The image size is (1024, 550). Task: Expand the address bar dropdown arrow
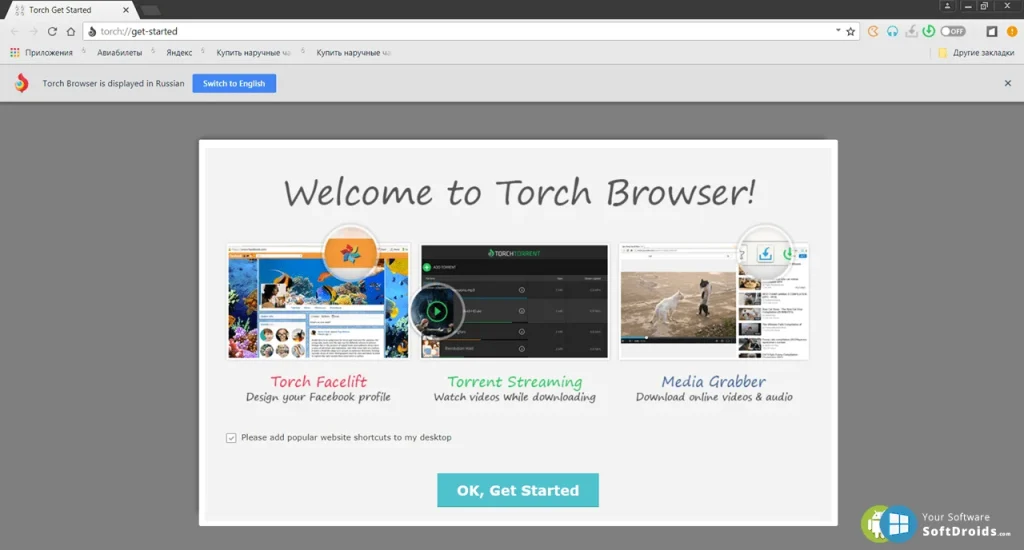[x=838, y=31]
